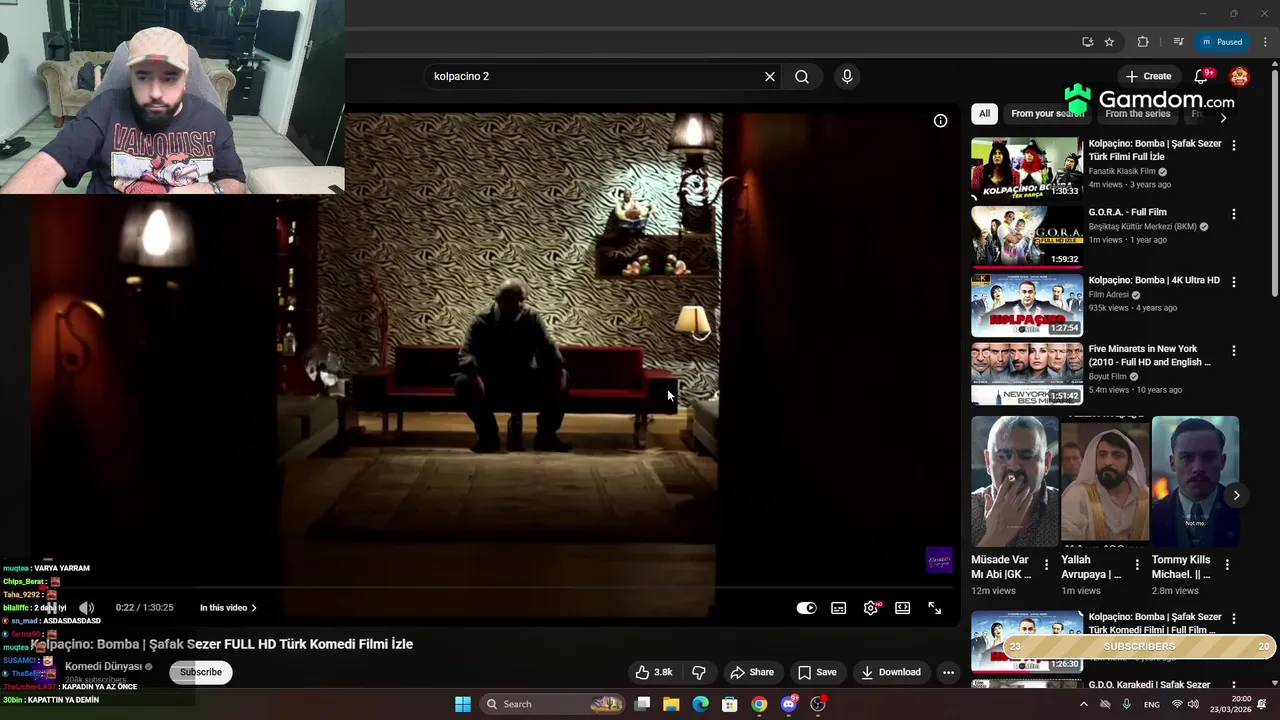
Task: Expand In this video chapters
Action: pyautogui.click(x=228, y=608)
